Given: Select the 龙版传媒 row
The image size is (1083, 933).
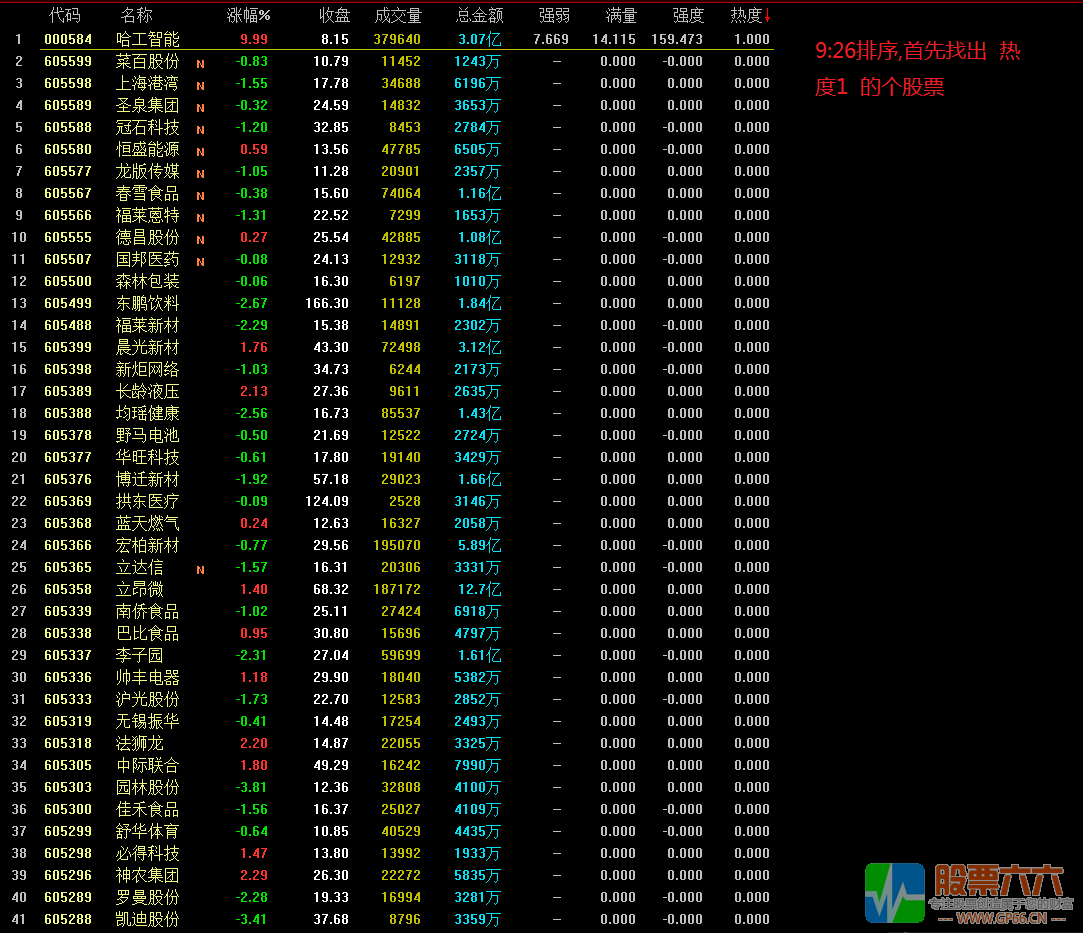Looking at the screenshot, I should pyautogui.click(x=391, y=171).
